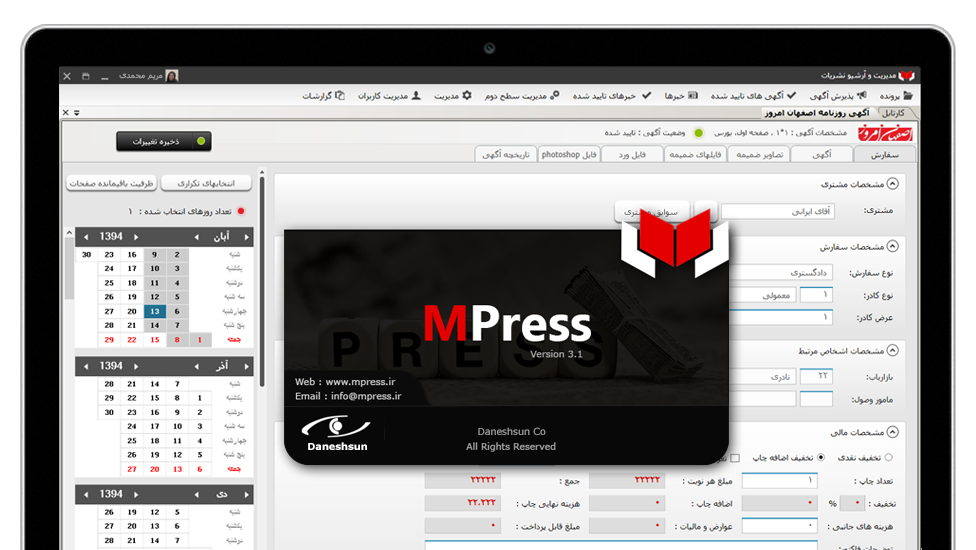
Task: Click the مشتری field showing آقای ایرانی
Action: click(x=777, y=212)
